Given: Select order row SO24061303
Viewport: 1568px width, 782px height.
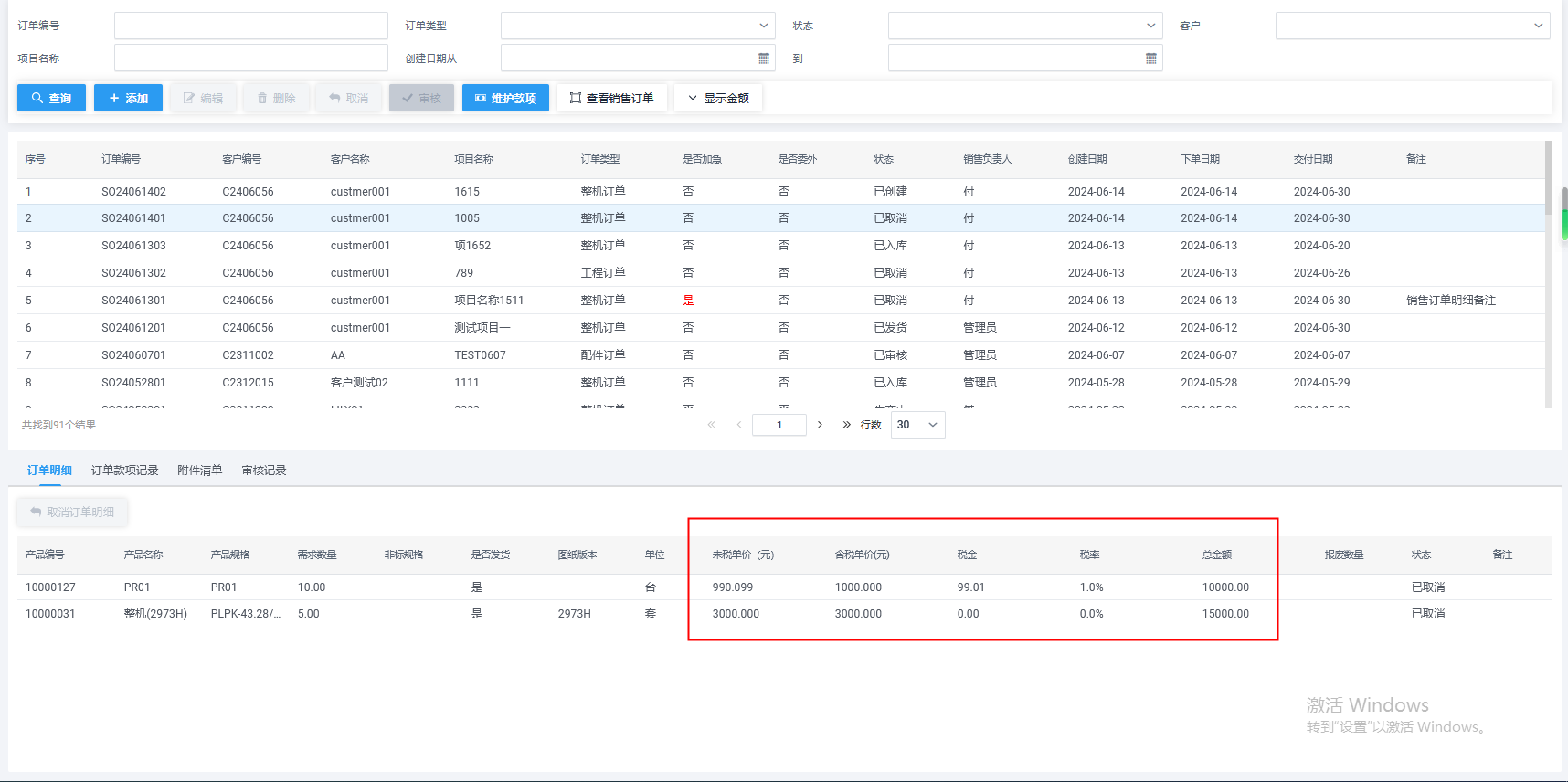Looking at the screenshot, I should (780, 246).
